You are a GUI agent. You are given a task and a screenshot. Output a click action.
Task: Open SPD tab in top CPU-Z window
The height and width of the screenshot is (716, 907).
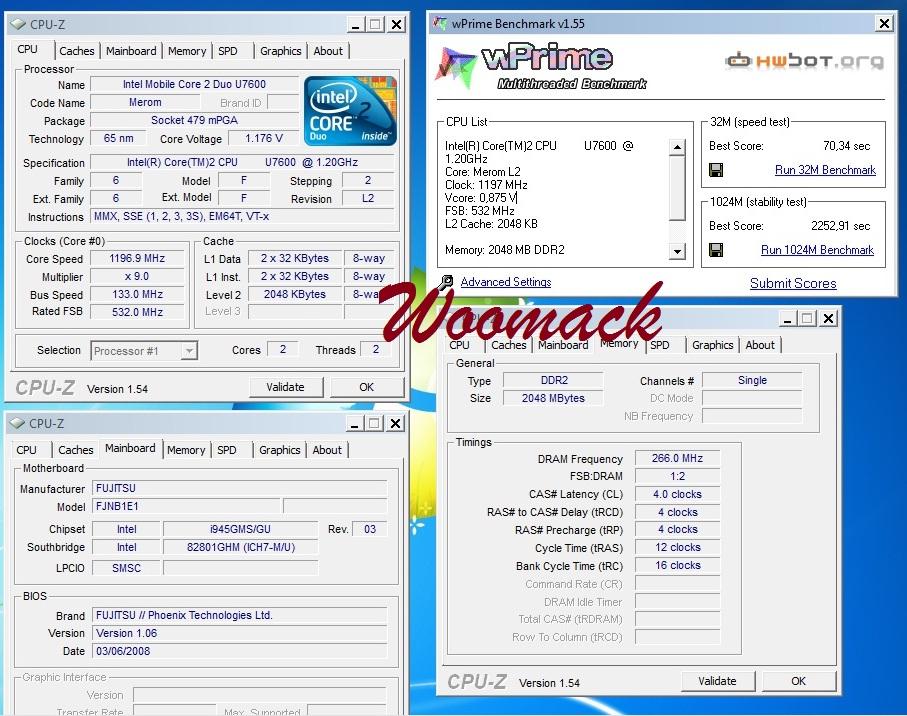click(x=228, y=51)
